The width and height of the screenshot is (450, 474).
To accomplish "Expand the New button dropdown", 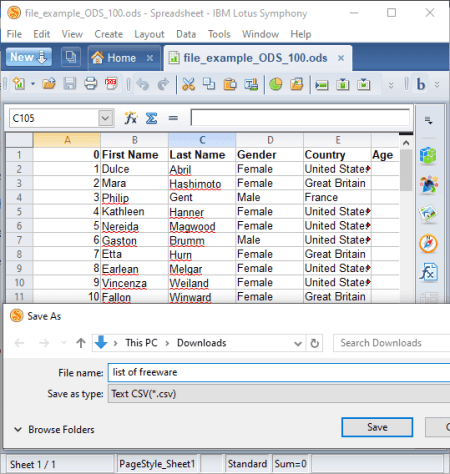I will (x=42, y=57).
